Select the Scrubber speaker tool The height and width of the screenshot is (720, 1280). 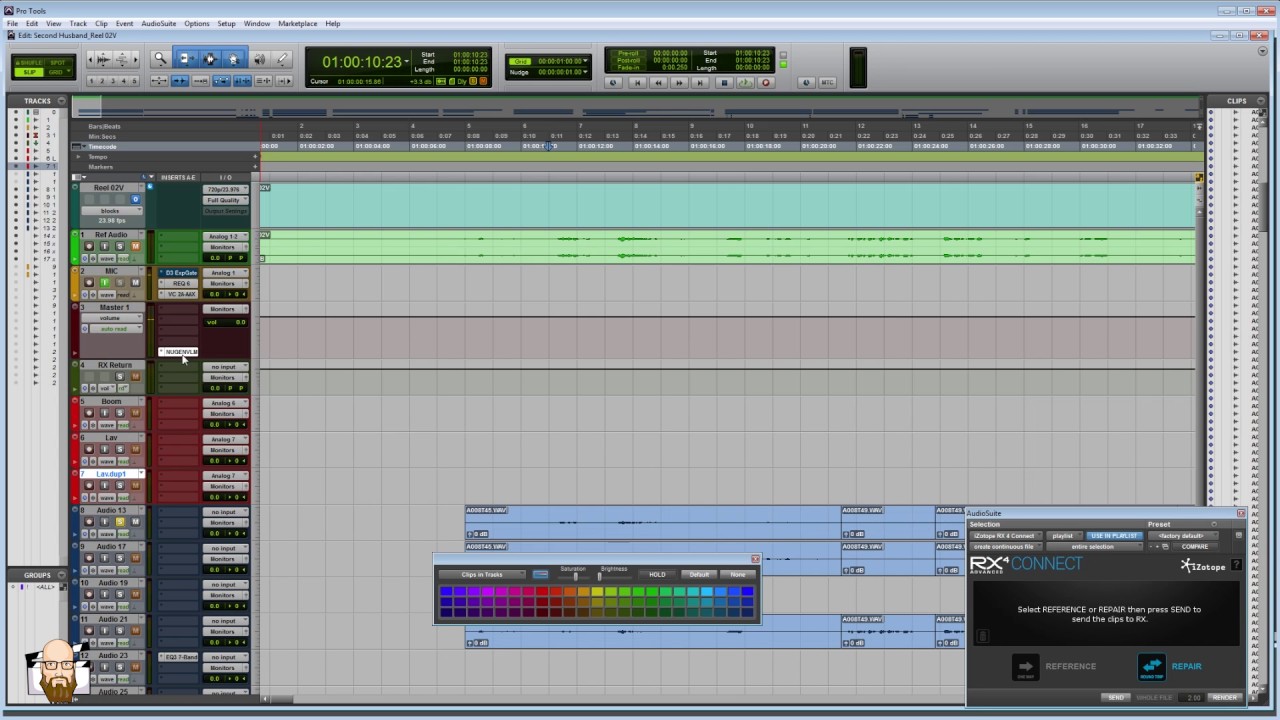tap(260, 59)
